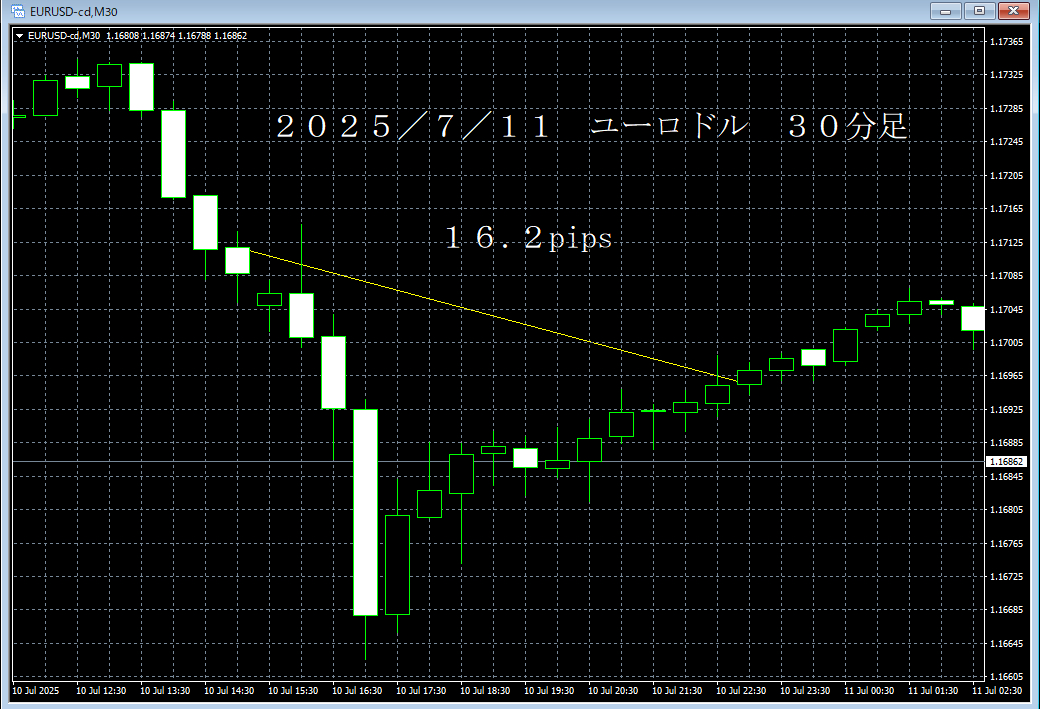
Task: Maximize the EURUSD-cd,M30 chart window
Action: tap(979, 11)
